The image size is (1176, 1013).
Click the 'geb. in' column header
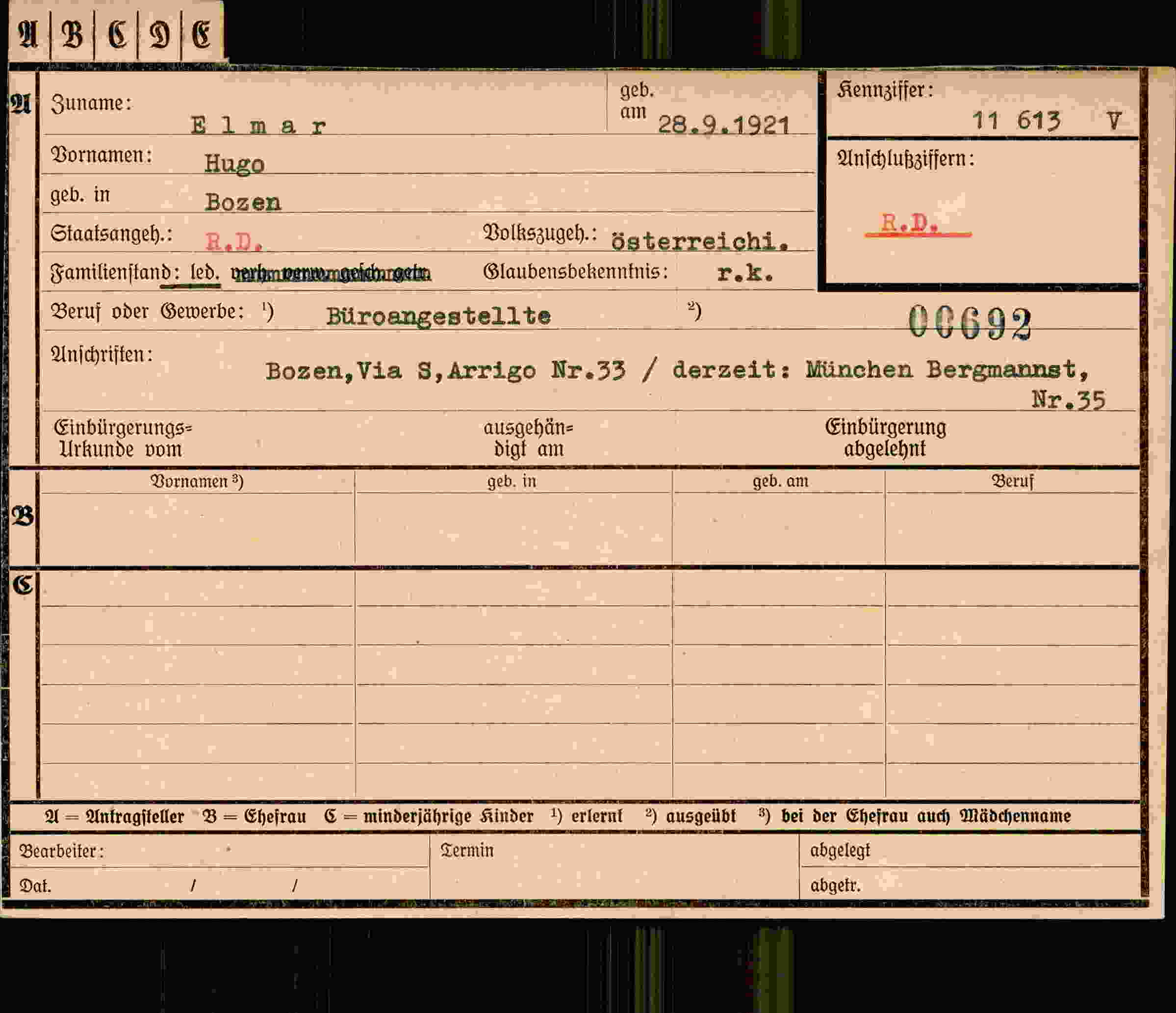(511, 482)
